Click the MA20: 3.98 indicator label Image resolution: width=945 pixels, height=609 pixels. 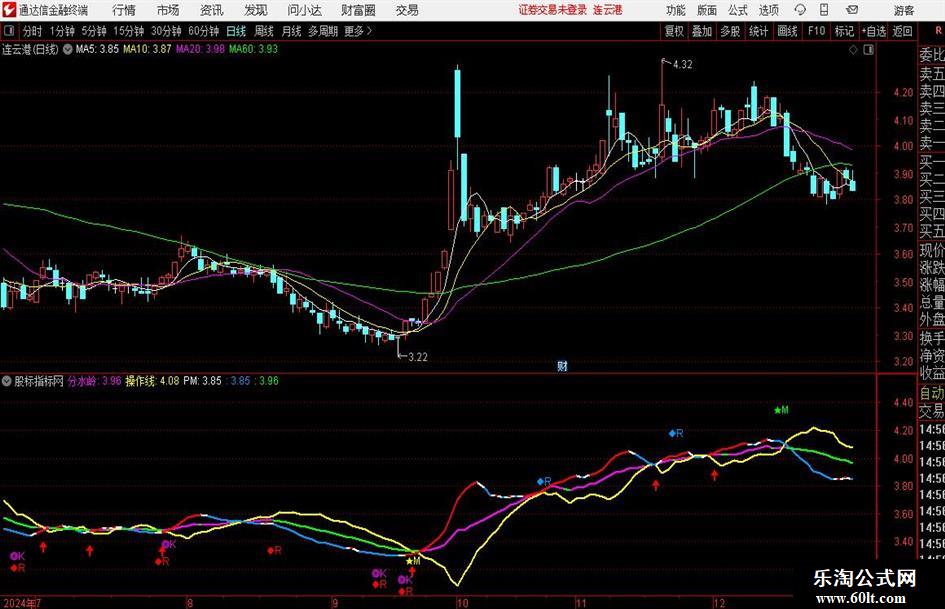200,49
